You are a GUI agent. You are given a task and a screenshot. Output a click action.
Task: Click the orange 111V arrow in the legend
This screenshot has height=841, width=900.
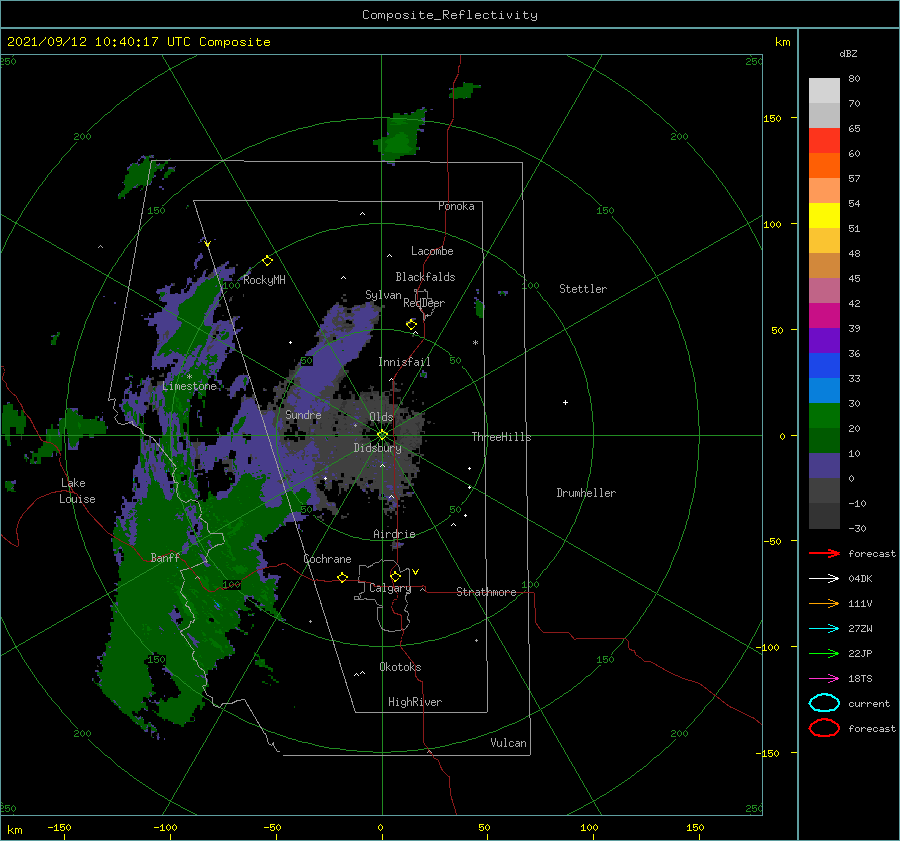point(824,603)
